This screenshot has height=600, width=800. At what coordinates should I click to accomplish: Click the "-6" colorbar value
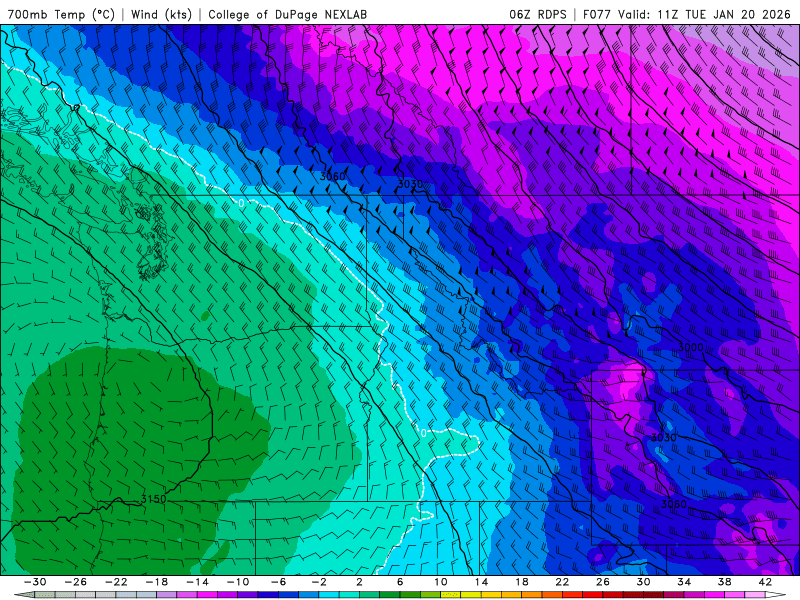pos(278,582)
